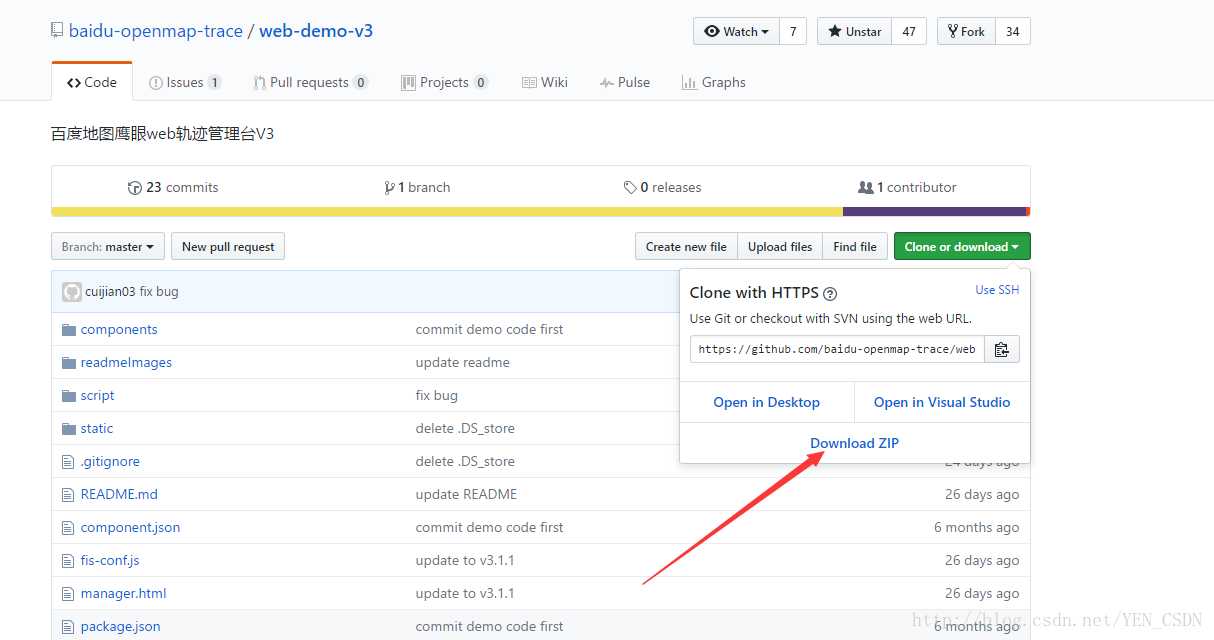Image resolution: width=1214 pixels, height=640 pixels.
Task: Click the file icon beside component.json
Action: (x=69, y=528)
